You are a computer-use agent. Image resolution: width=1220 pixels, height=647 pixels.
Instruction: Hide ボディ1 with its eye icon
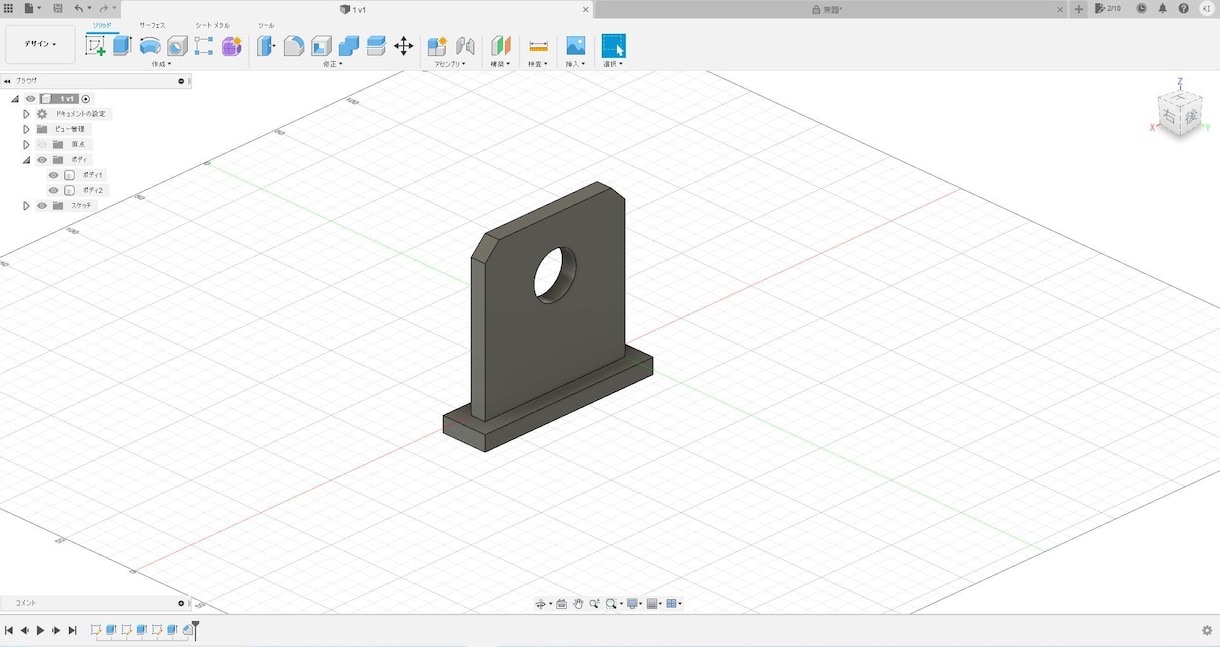click(54, 175)
